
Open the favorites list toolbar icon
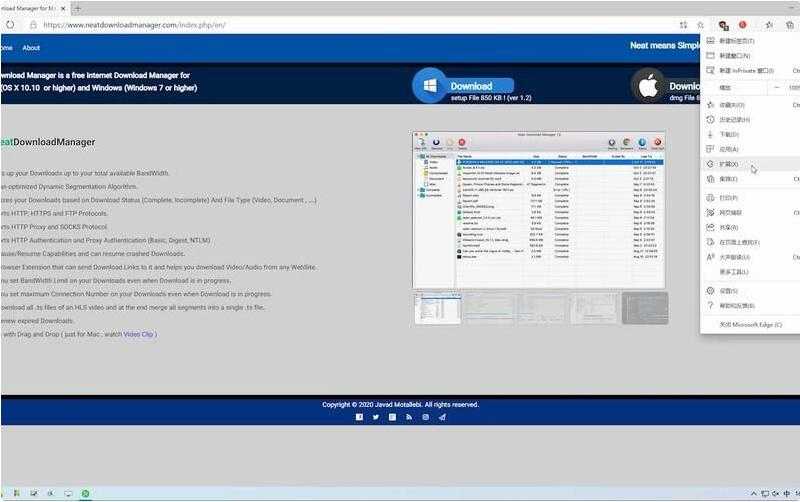tap(769, 25)
